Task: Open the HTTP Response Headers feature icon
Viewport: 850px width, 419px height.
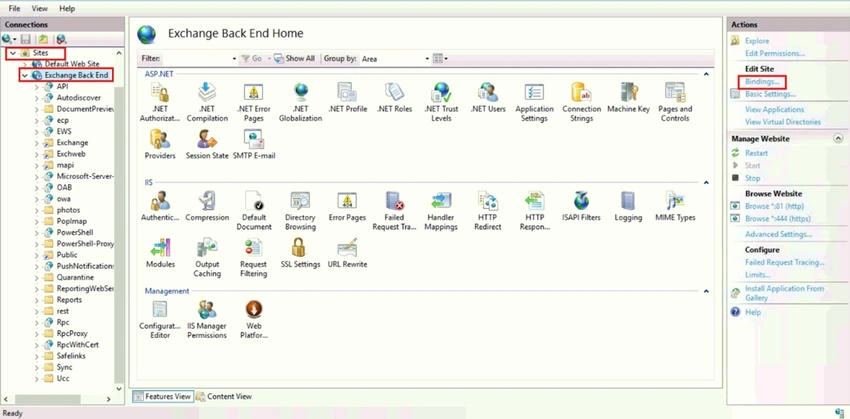Action: [x=535, y=201]
